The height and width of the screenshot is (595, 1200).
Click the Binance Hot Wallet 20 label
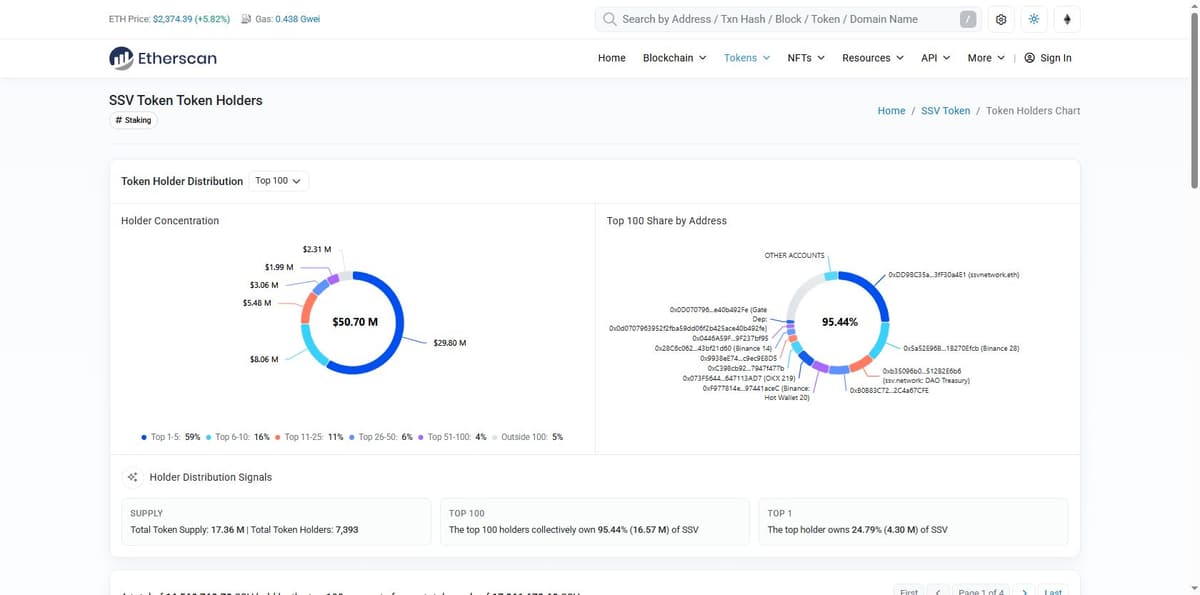tap(756, 393)
